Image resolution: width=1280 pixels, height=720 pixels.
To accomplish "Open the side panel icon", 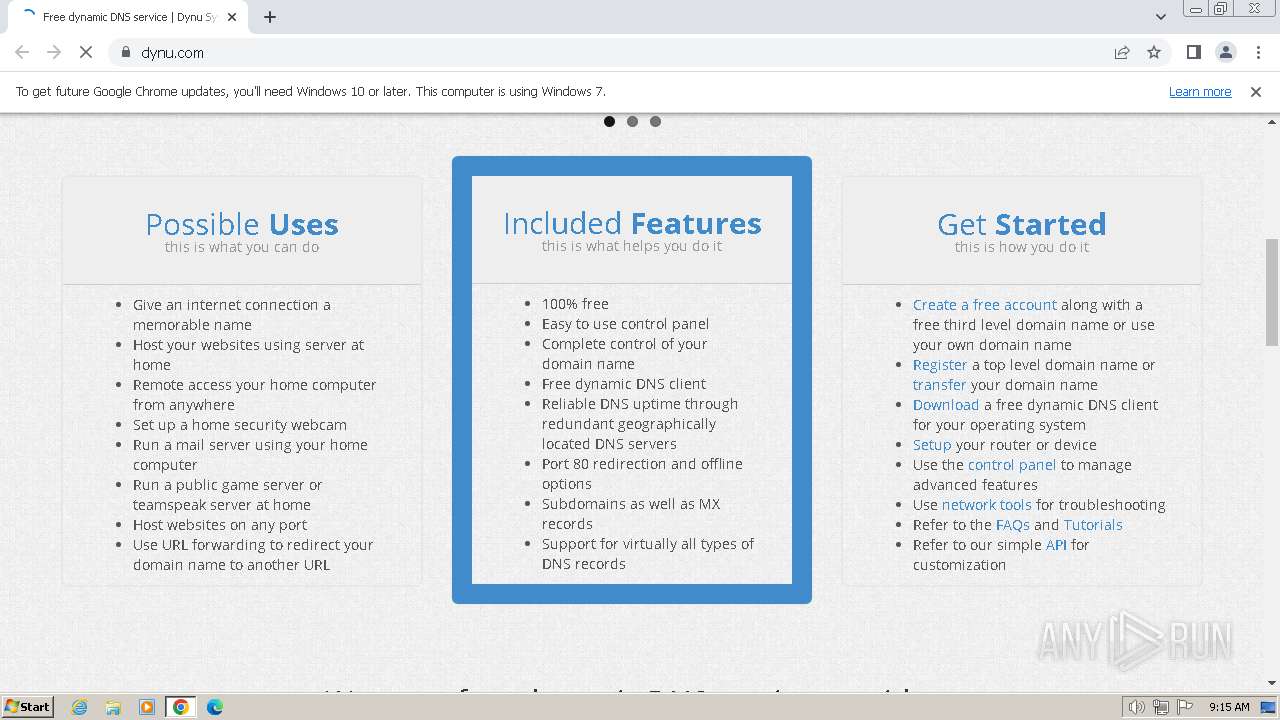I will (1193, 52).
